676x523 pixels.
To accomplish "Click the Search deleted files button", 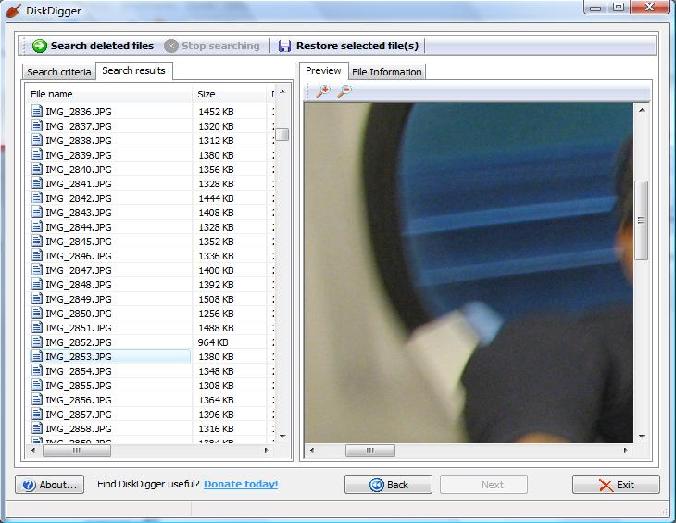I will pos(93,46).
